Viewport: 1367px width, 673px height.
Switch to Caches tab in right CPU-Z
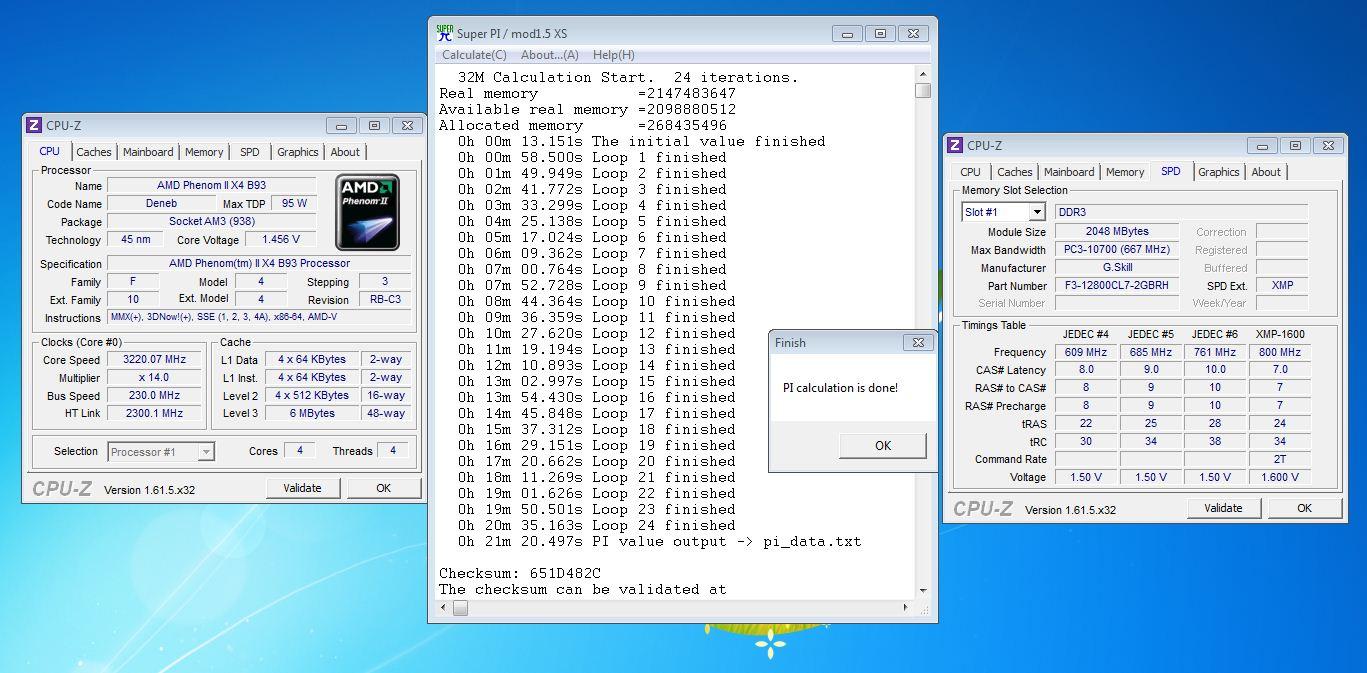pos(1015,172)
